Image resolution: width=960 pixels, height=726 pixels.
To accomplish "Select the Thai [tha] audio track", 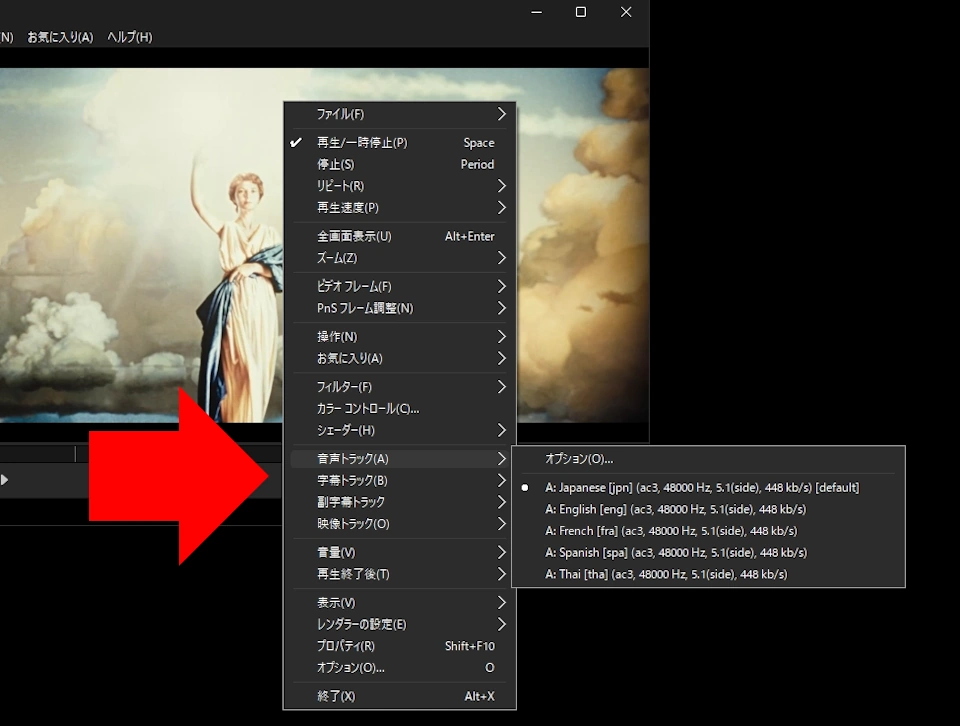I will click(708, 574).
